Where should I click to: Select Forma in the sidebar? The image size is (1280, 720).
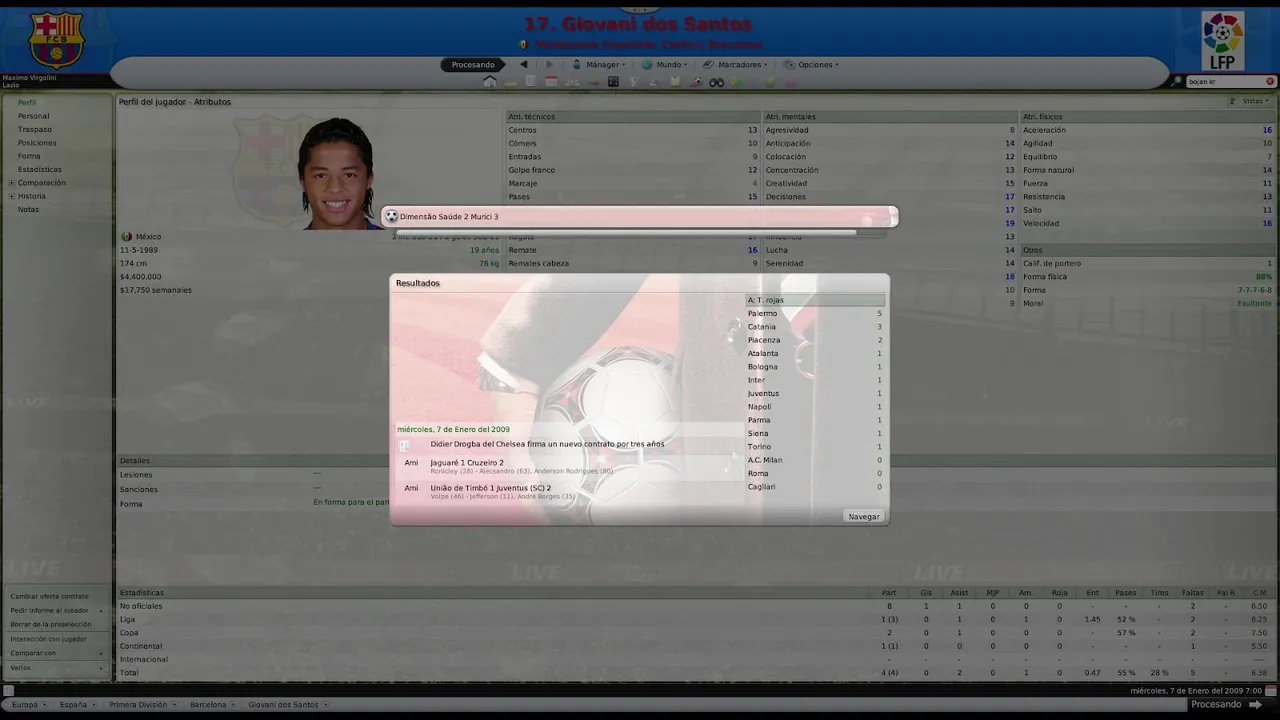pos(29,156)
